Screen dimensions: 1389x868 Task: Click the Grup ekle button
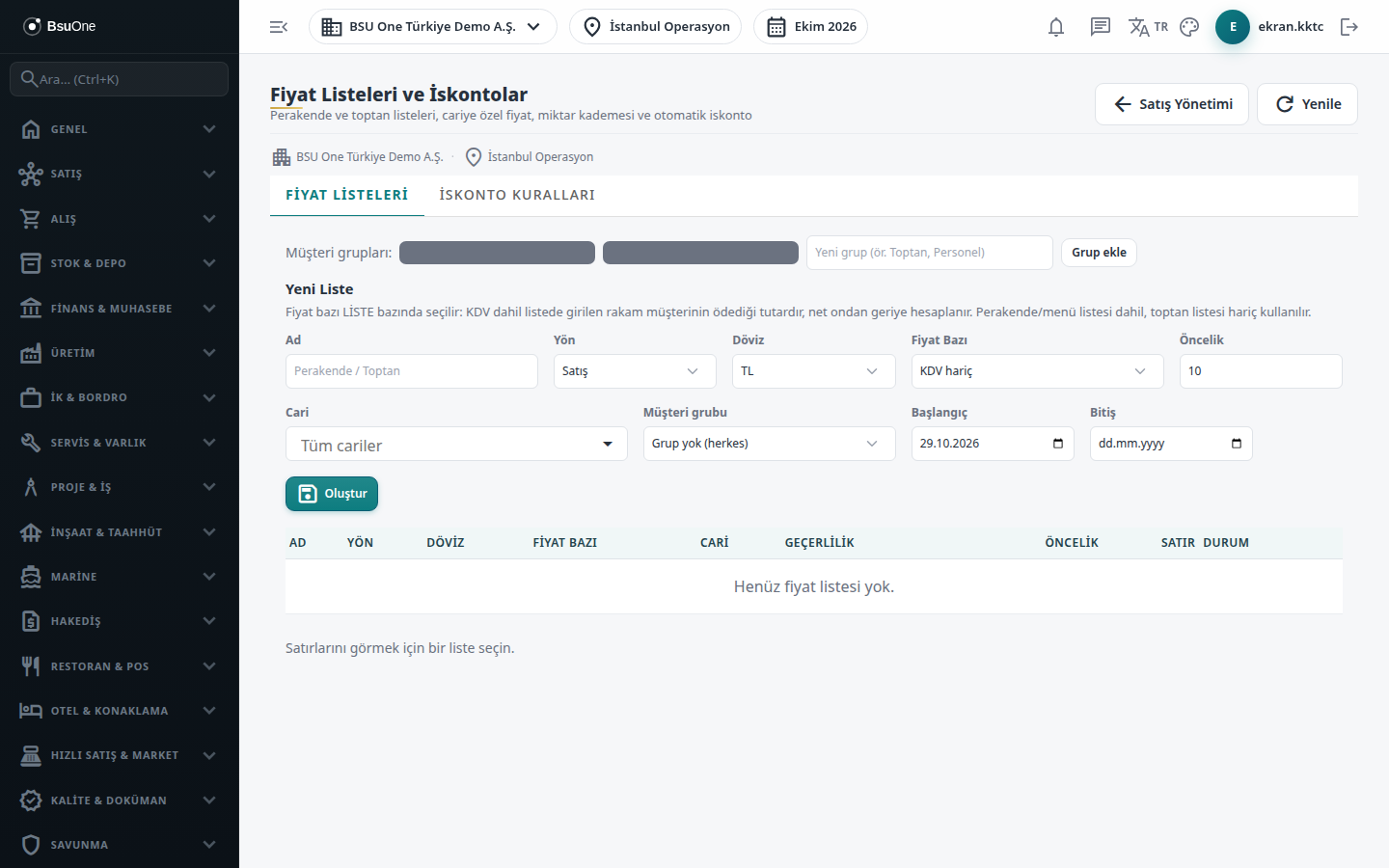coord(1099,253)
